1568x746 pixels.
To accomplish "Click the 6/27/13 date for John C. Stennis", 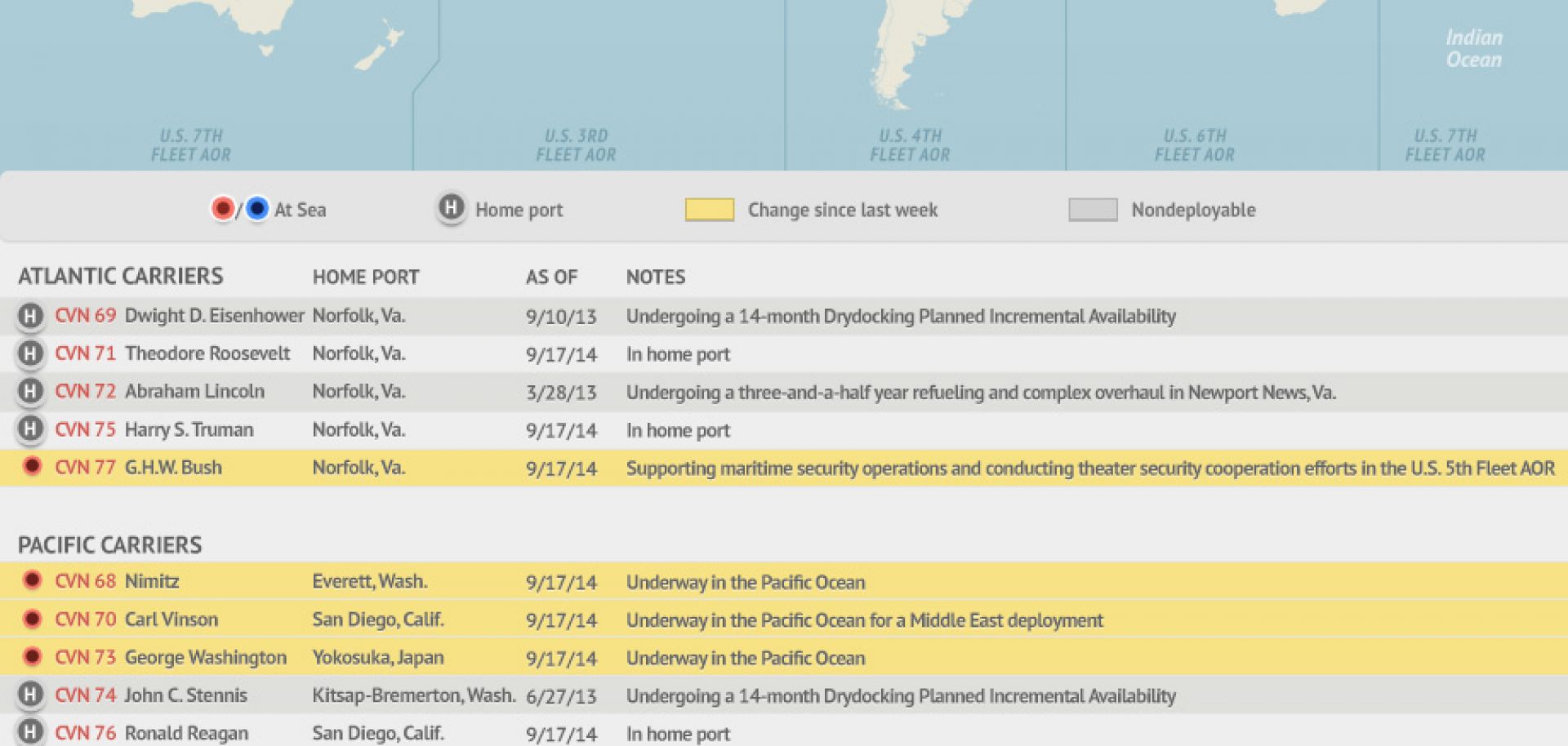I will point(561,696).
